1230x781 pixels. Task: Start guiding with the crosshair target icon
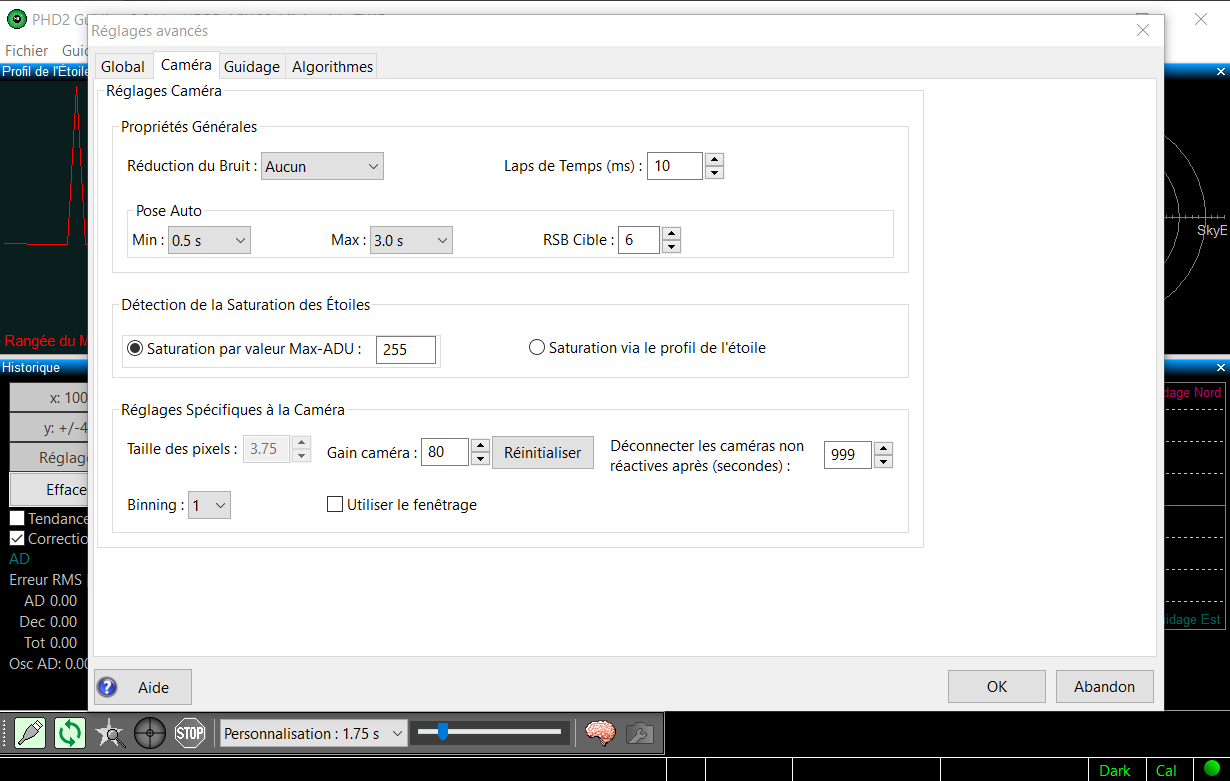pos(150,733)
